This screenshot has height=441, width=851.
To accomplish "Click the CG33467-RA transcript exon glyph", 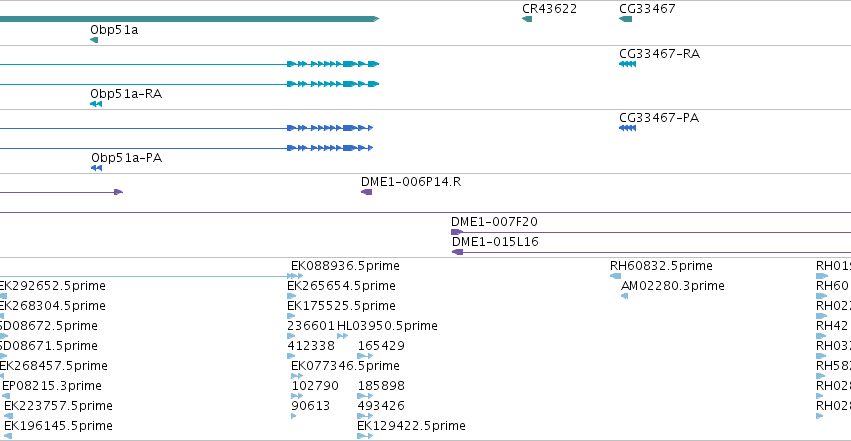I will point(627,64).
